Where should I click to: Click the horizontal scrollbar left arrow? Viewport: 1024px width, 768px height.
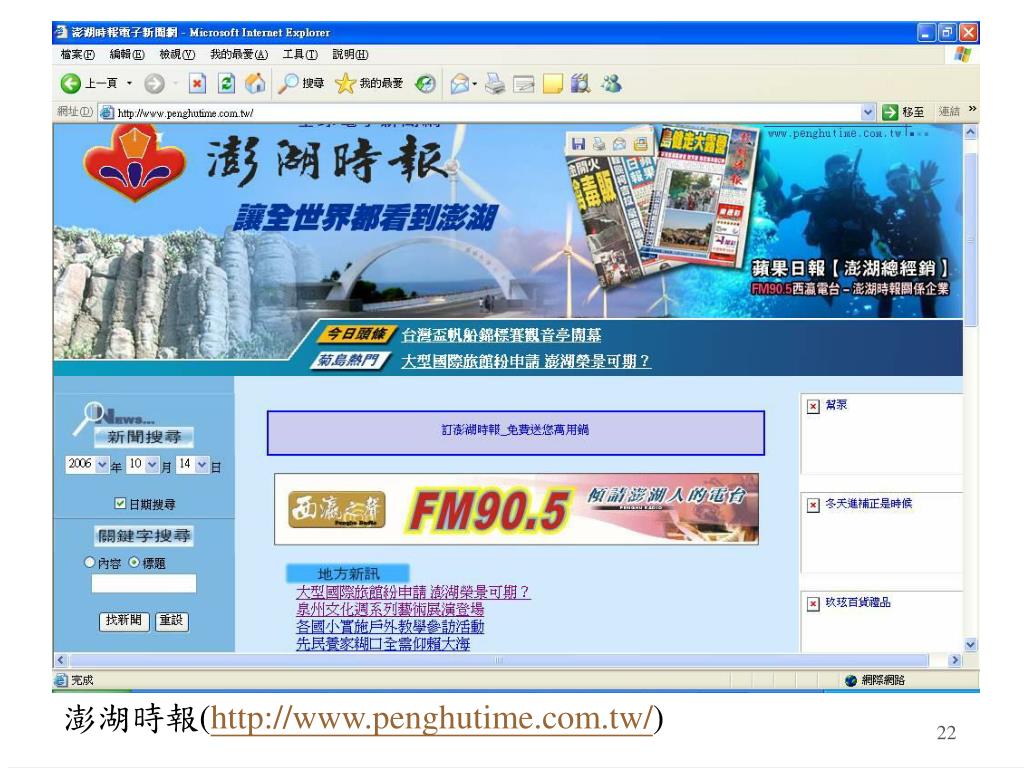60,660
